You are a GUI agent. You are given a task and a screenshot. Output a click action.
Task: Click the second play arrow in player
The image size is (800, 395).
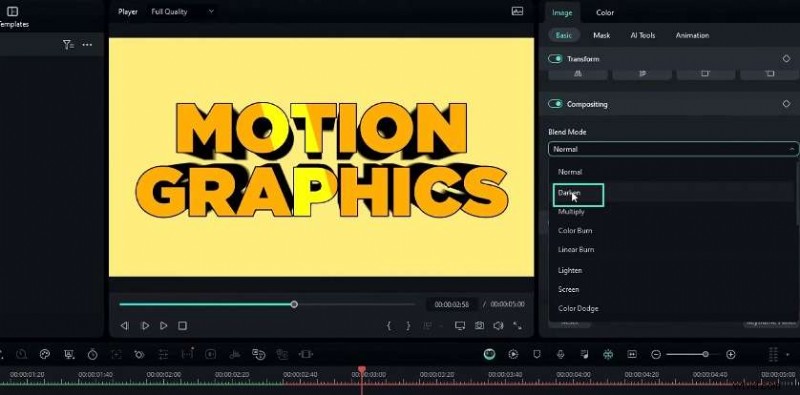[x=163, y=326]
